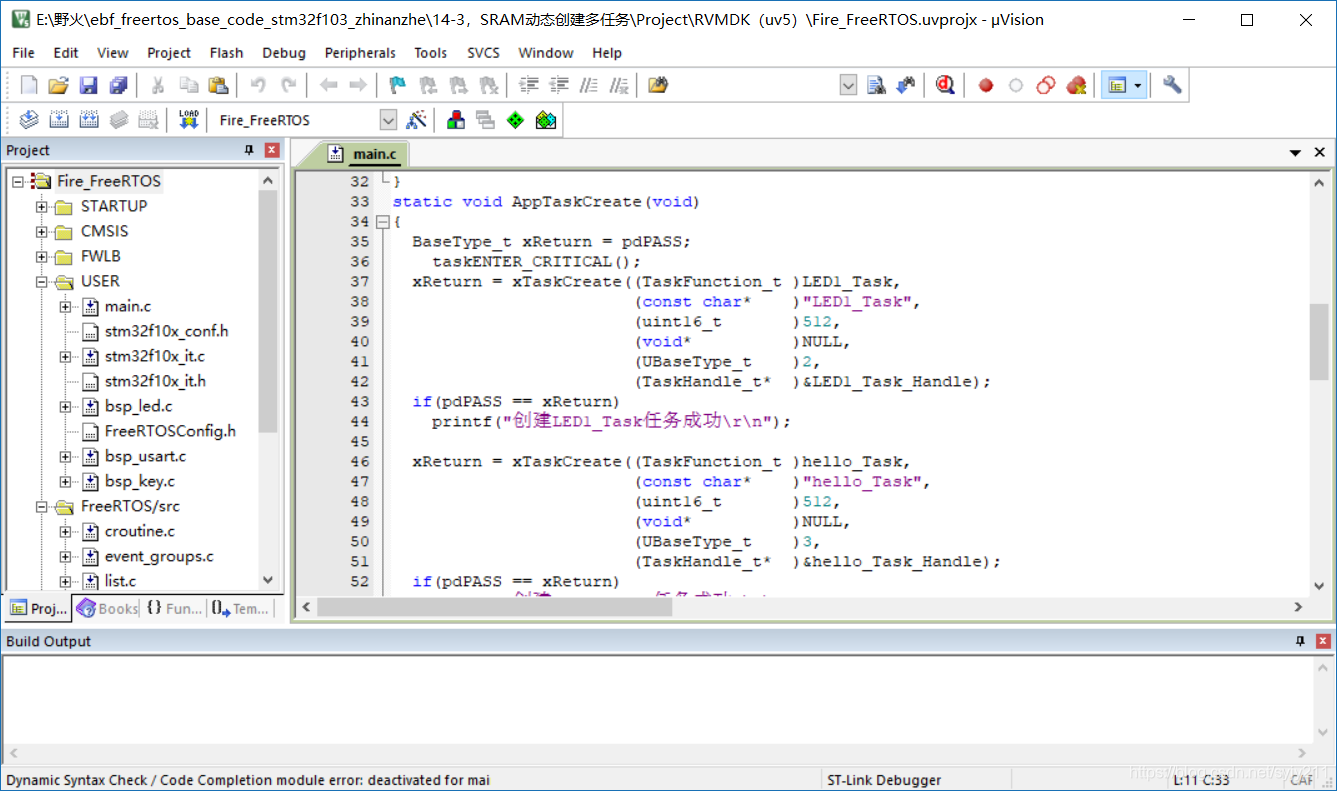Collapse the Fire_FreeRTOS project root
Screen dimensions: 1337x791
click(x=18, y=182)
